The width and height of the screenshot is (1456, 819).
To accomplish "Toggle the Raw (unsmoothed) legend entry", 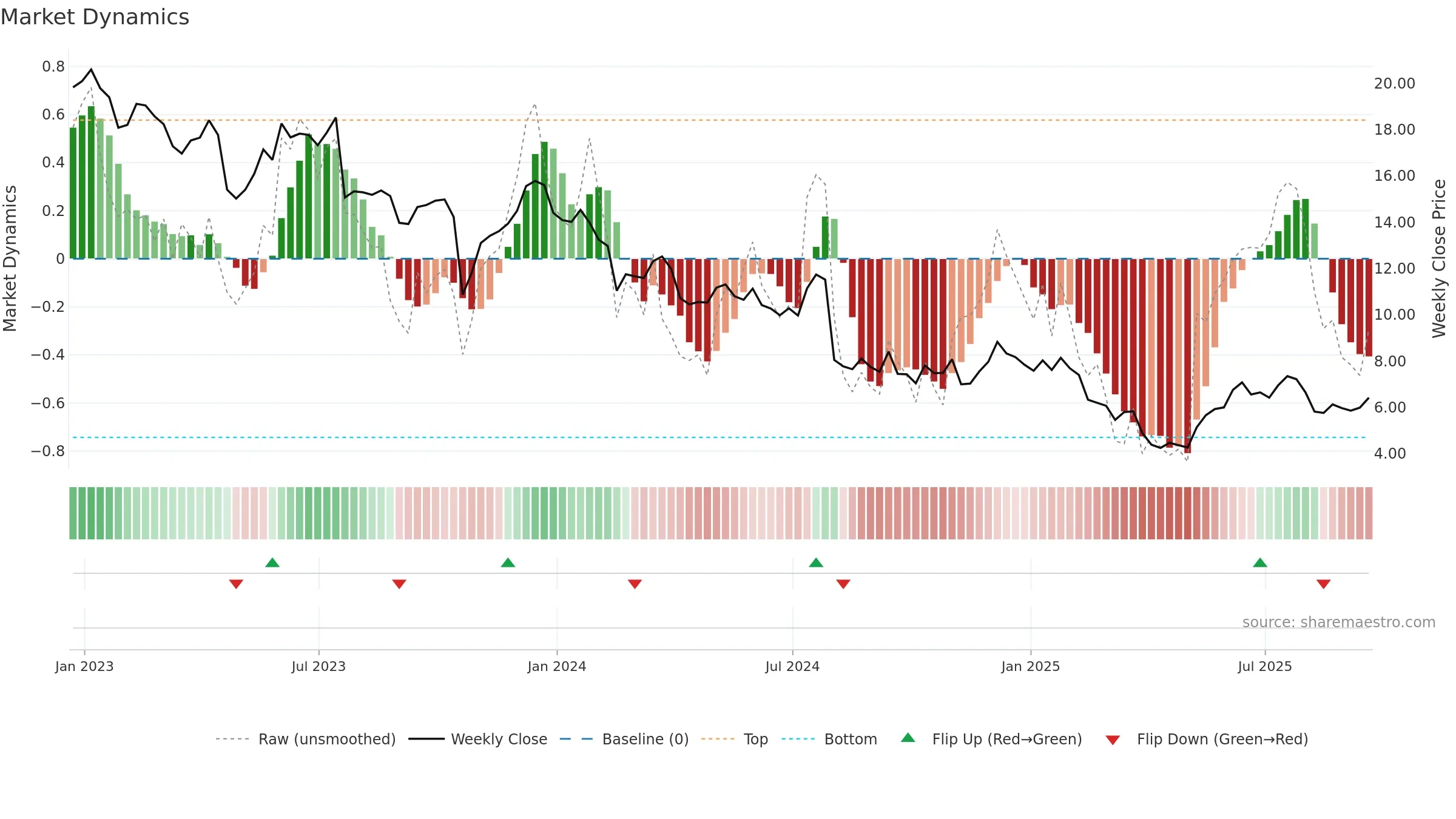I will [x=305, y=739].
